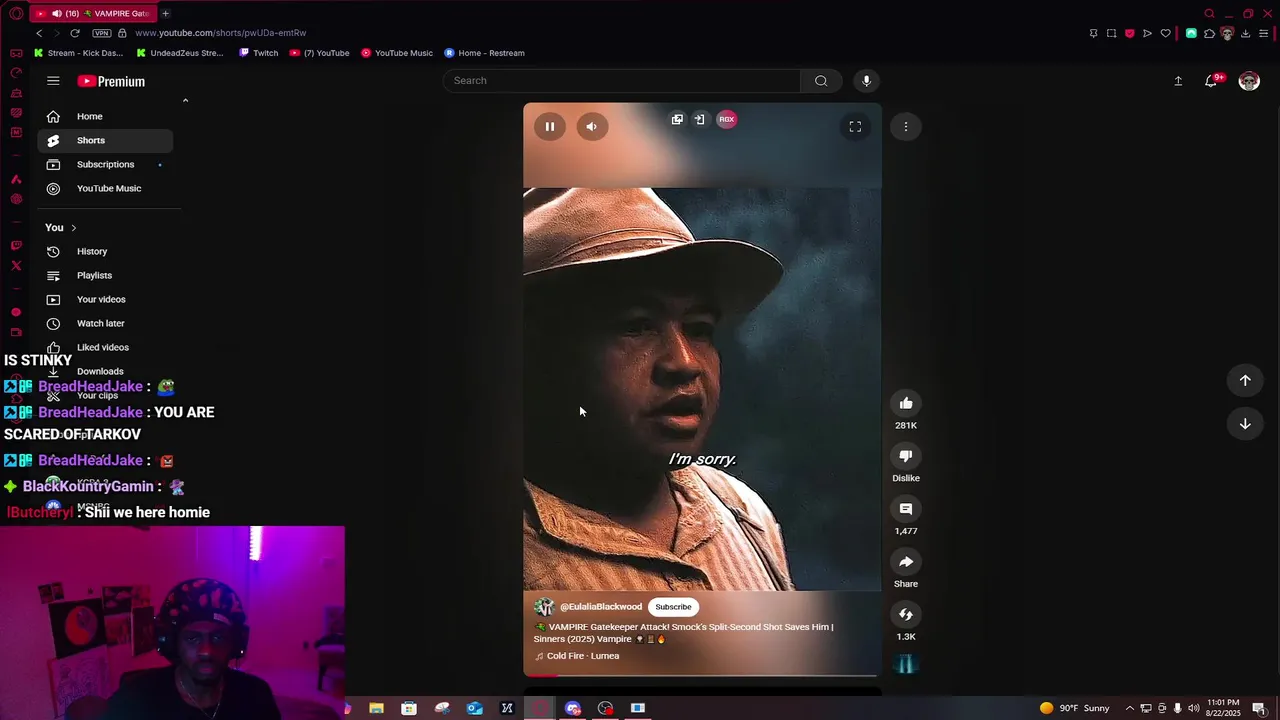The height and width of the screenshot is (720, 1280).
Task: Click the pop-out video icon on player
Action: [677, 119]
